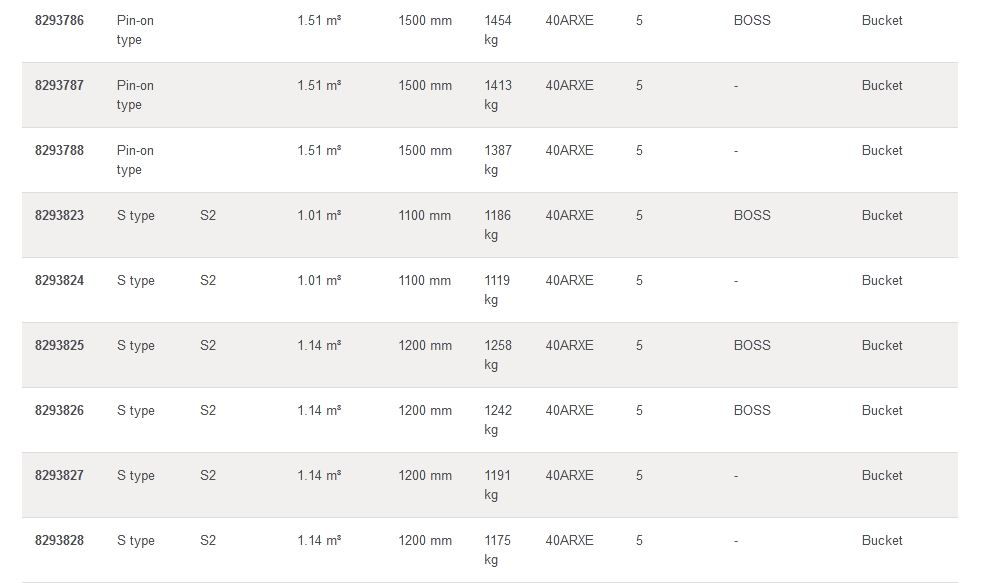Click the 1387 kg weight value
This screenshot has height=583, width=995.
pyautogui.click(x=497, y=160)
